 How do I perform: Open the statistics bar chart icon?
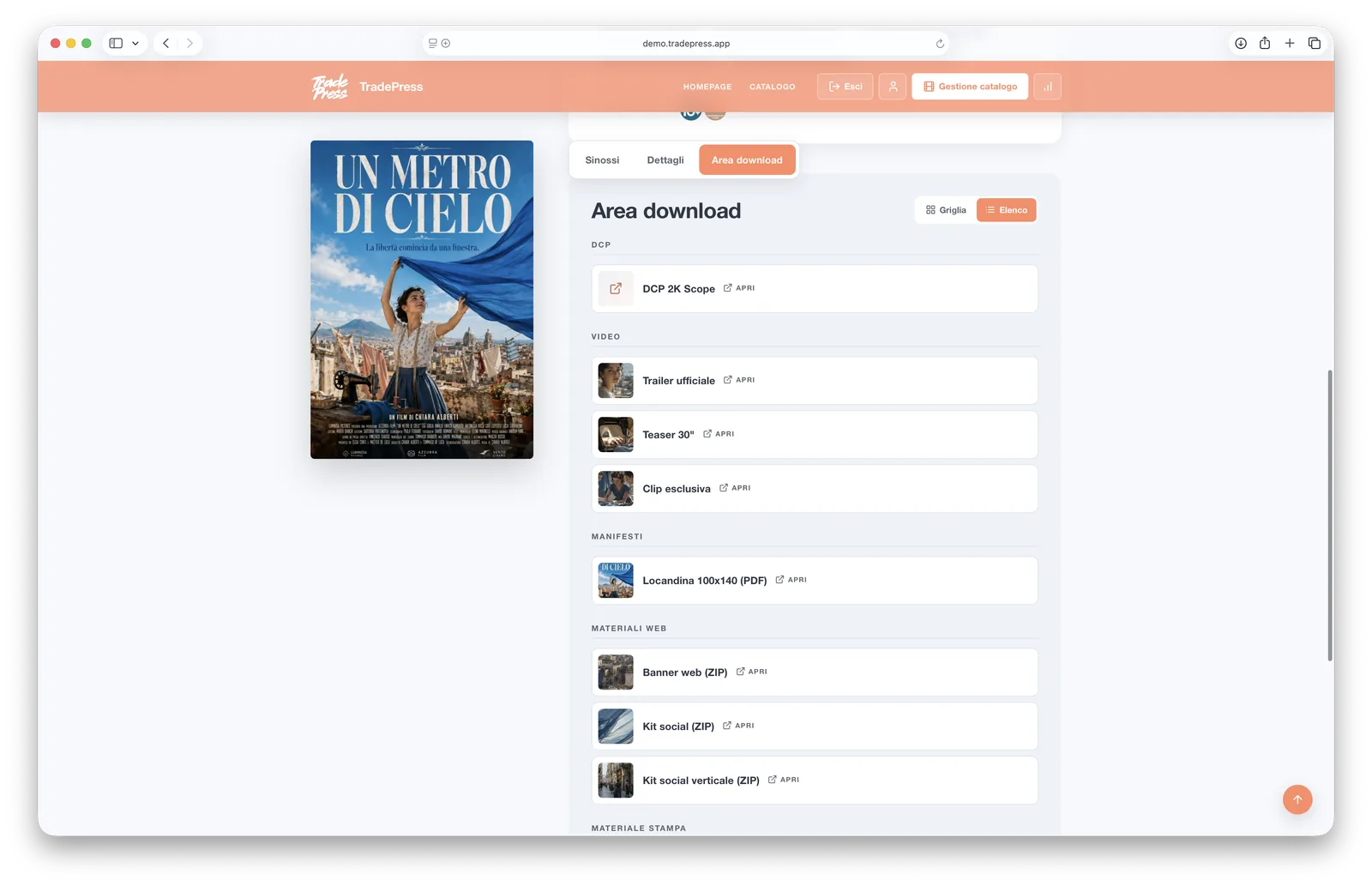click(x=1047, y=87)
